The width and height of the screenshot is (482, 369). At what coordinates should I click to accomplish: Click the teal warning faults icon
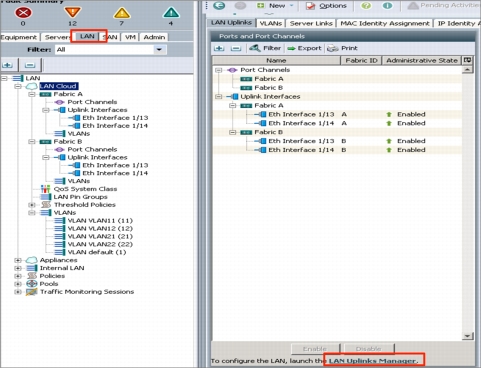tap(171, 13)
